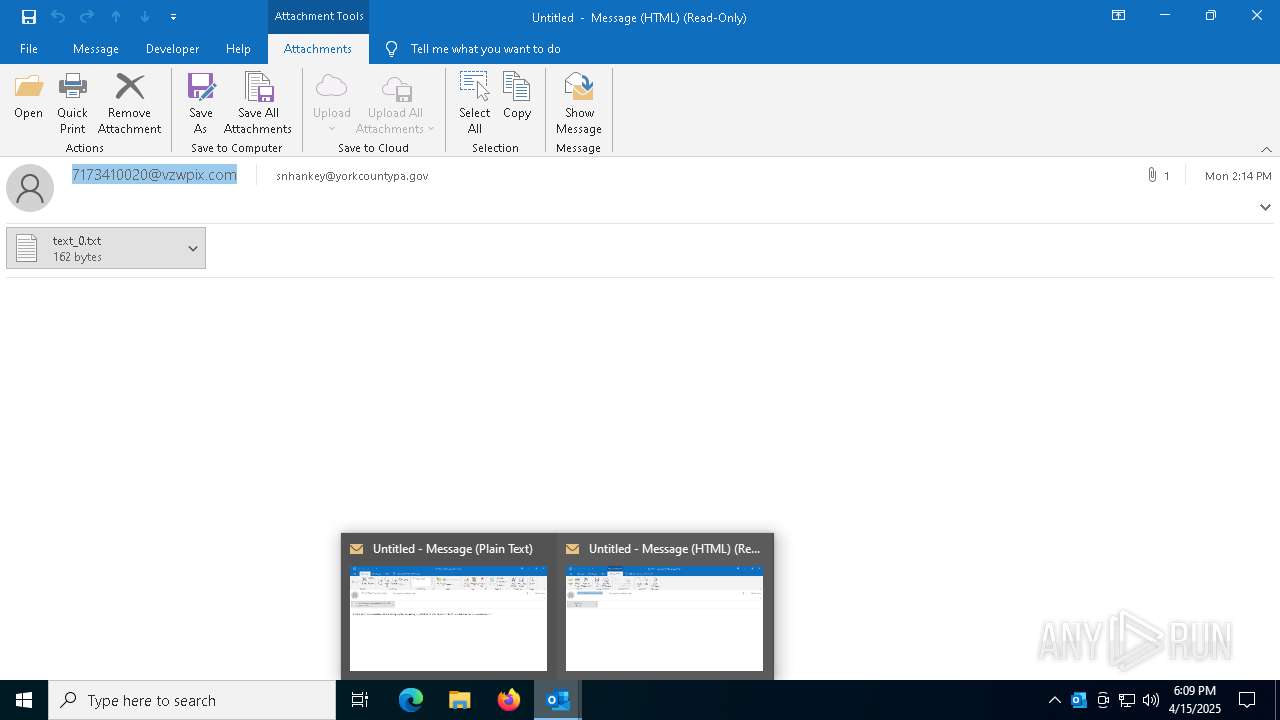Save All Attachments to computer
This screenshot has height=720, width=1280.
258,103
